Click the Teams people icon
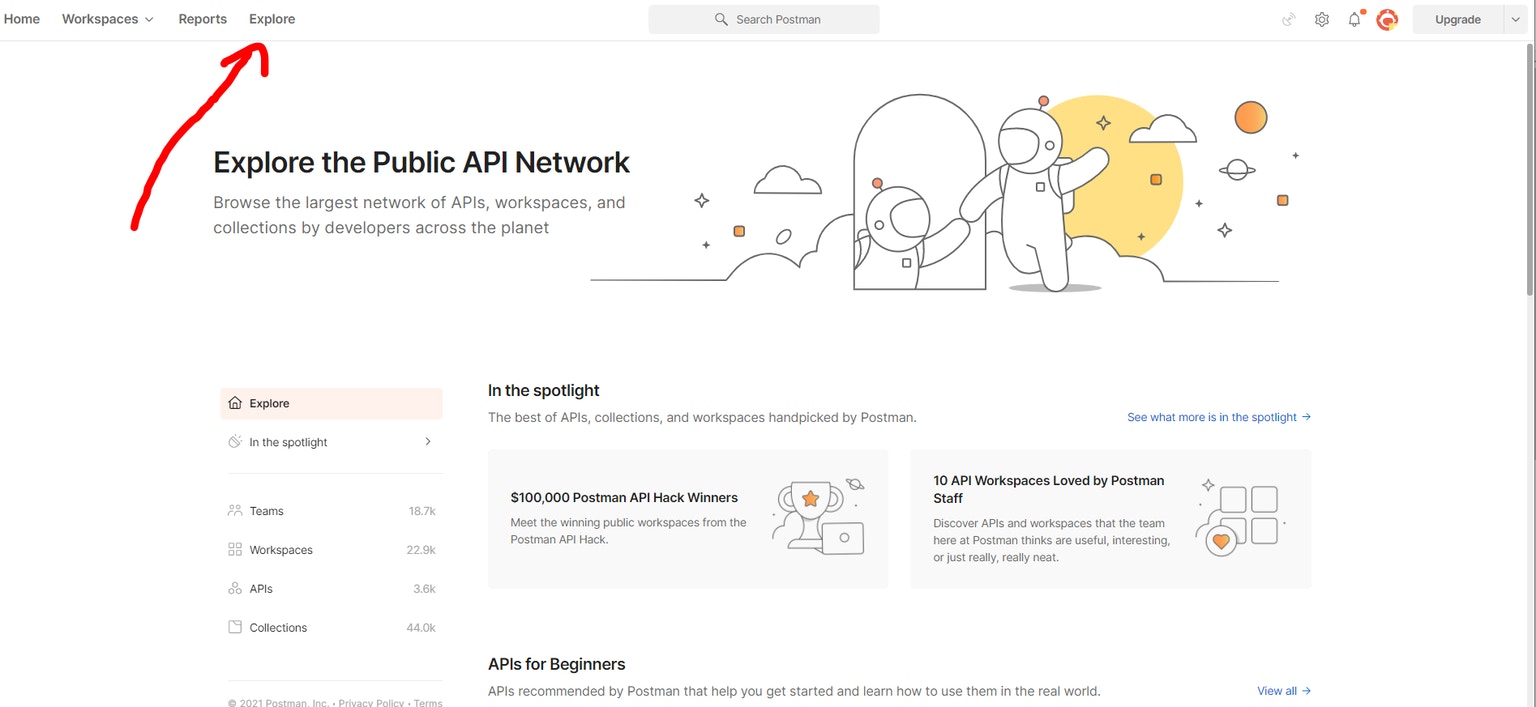1536x707 pixels. (x=235, y=510)
